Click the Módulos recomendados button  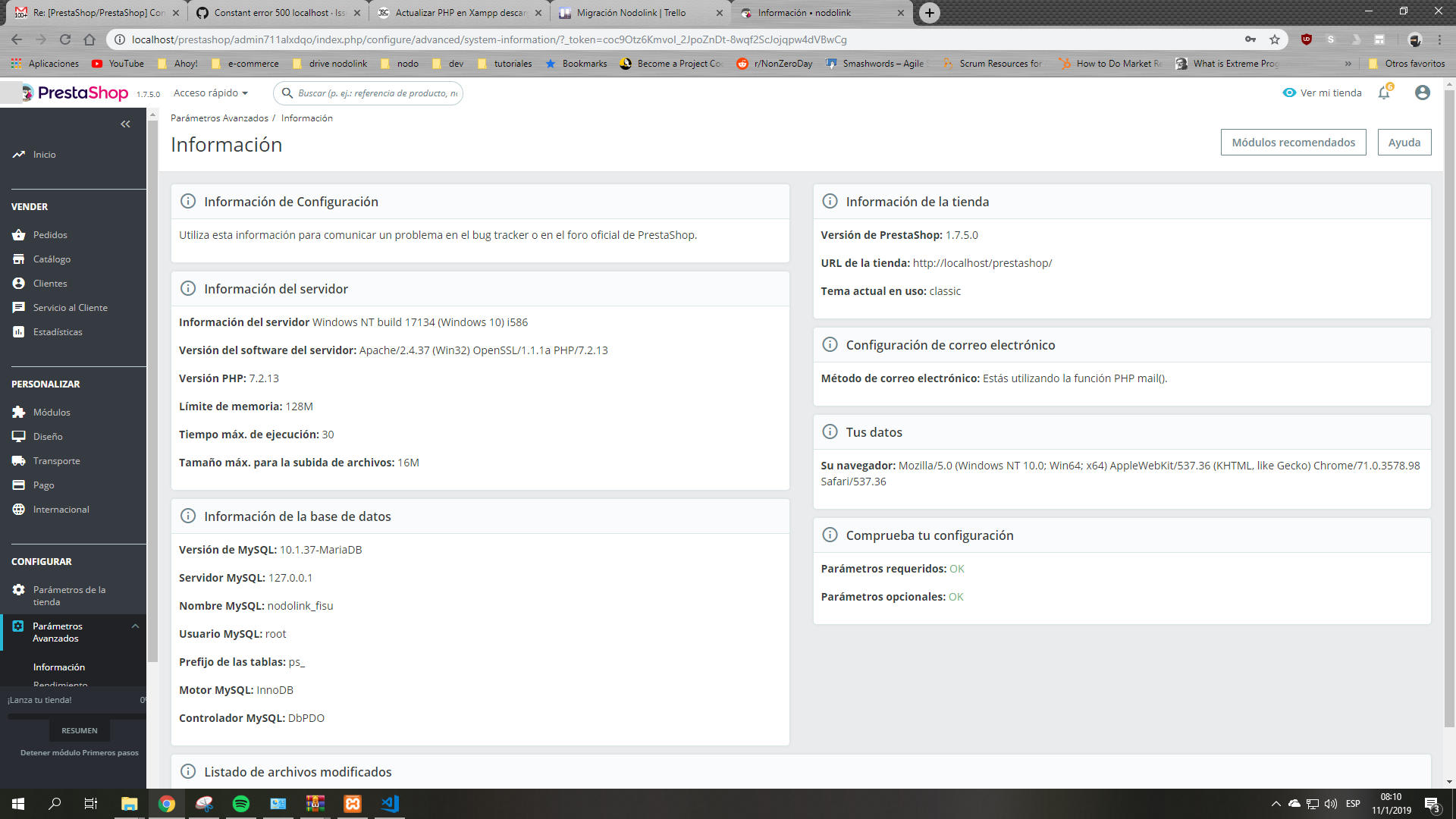click(x=1293, y=143)
